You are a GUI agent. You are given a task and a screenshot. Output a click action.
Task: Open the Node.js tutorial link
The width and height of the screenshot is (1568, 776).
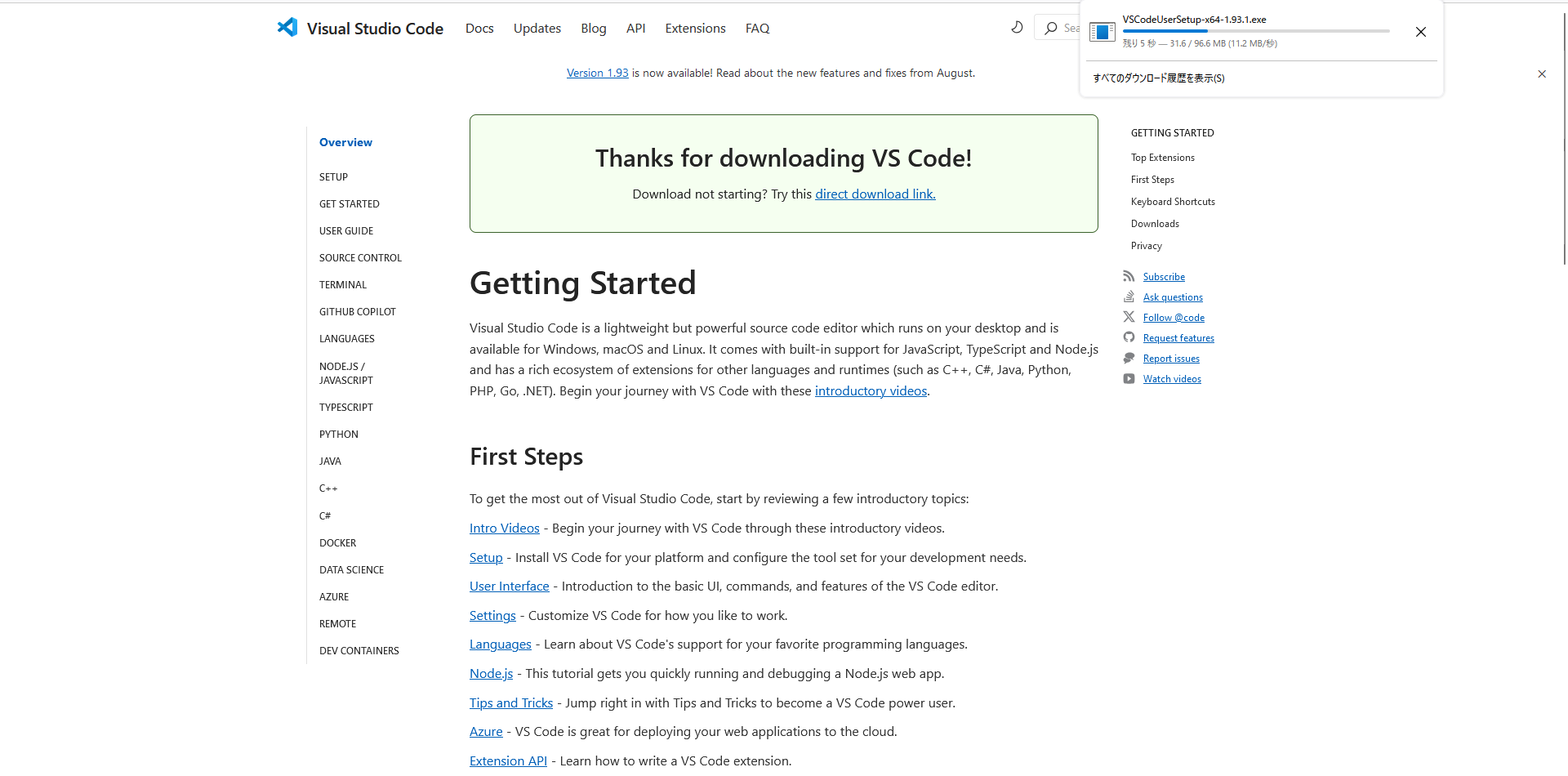point(491,673)
